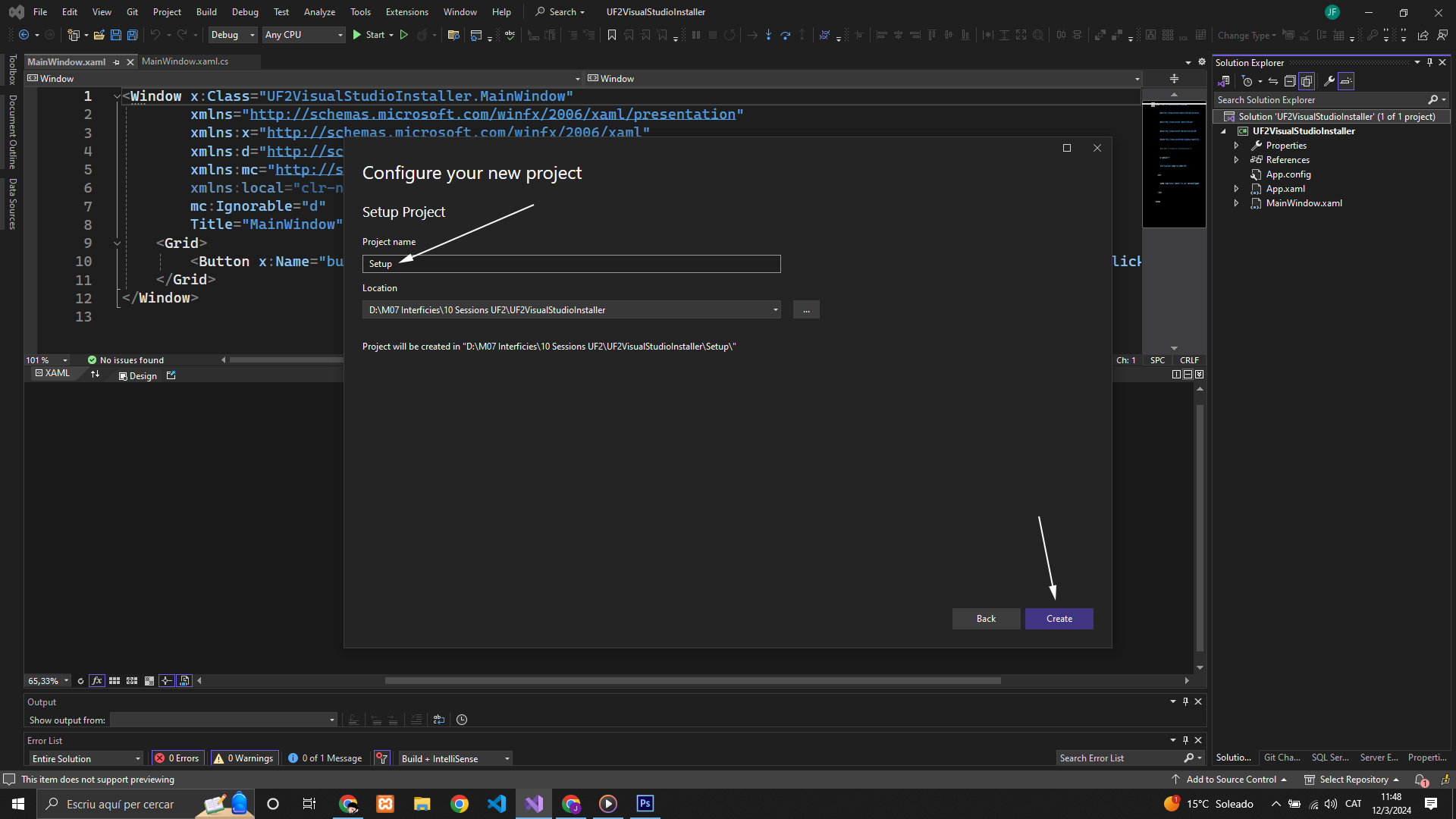Toggle the 0 of 1 Message filter

(325, 758)
